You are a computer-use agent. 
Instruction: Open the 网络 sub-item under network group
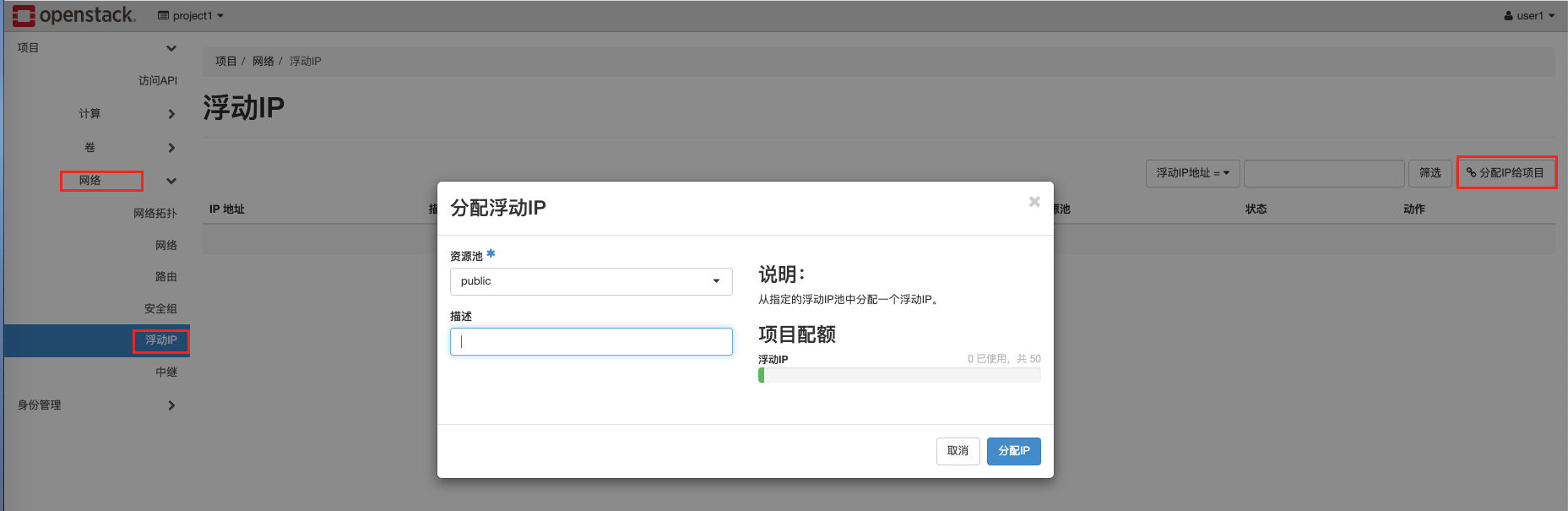(x=166, y=246)
